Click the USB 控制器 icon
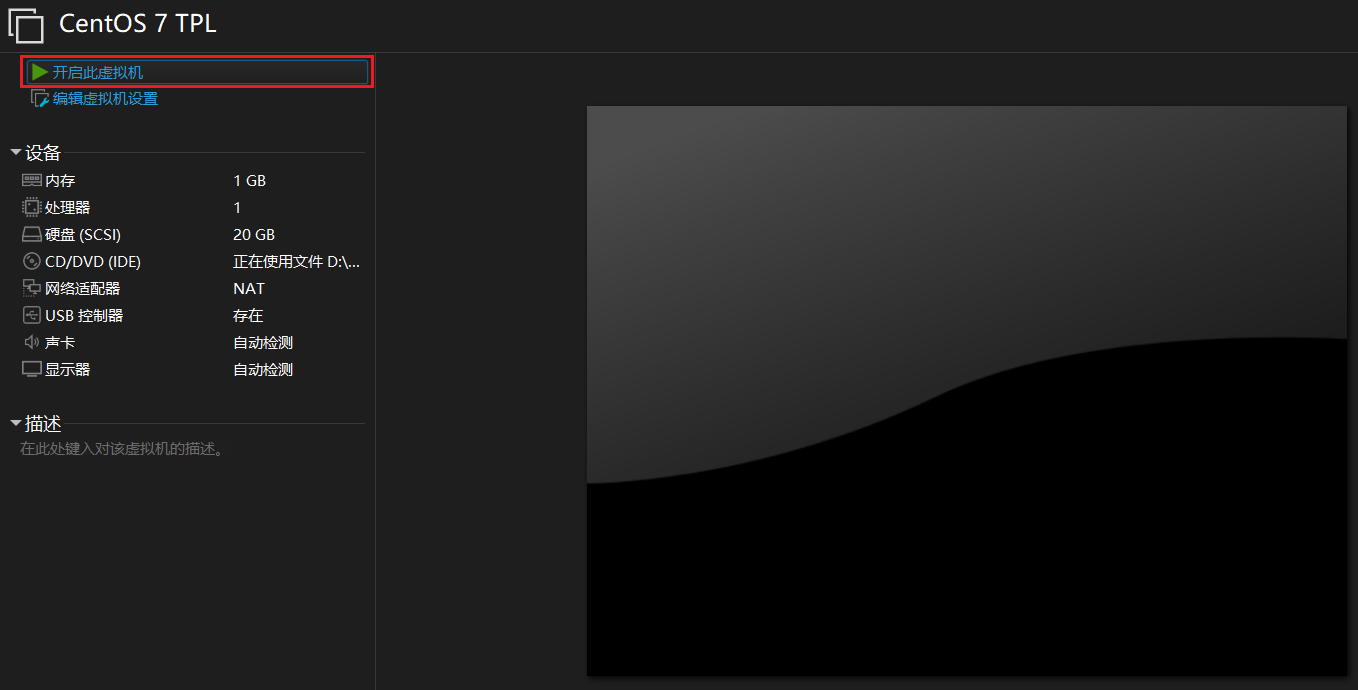1358x690 pixels. coord(32,316)
